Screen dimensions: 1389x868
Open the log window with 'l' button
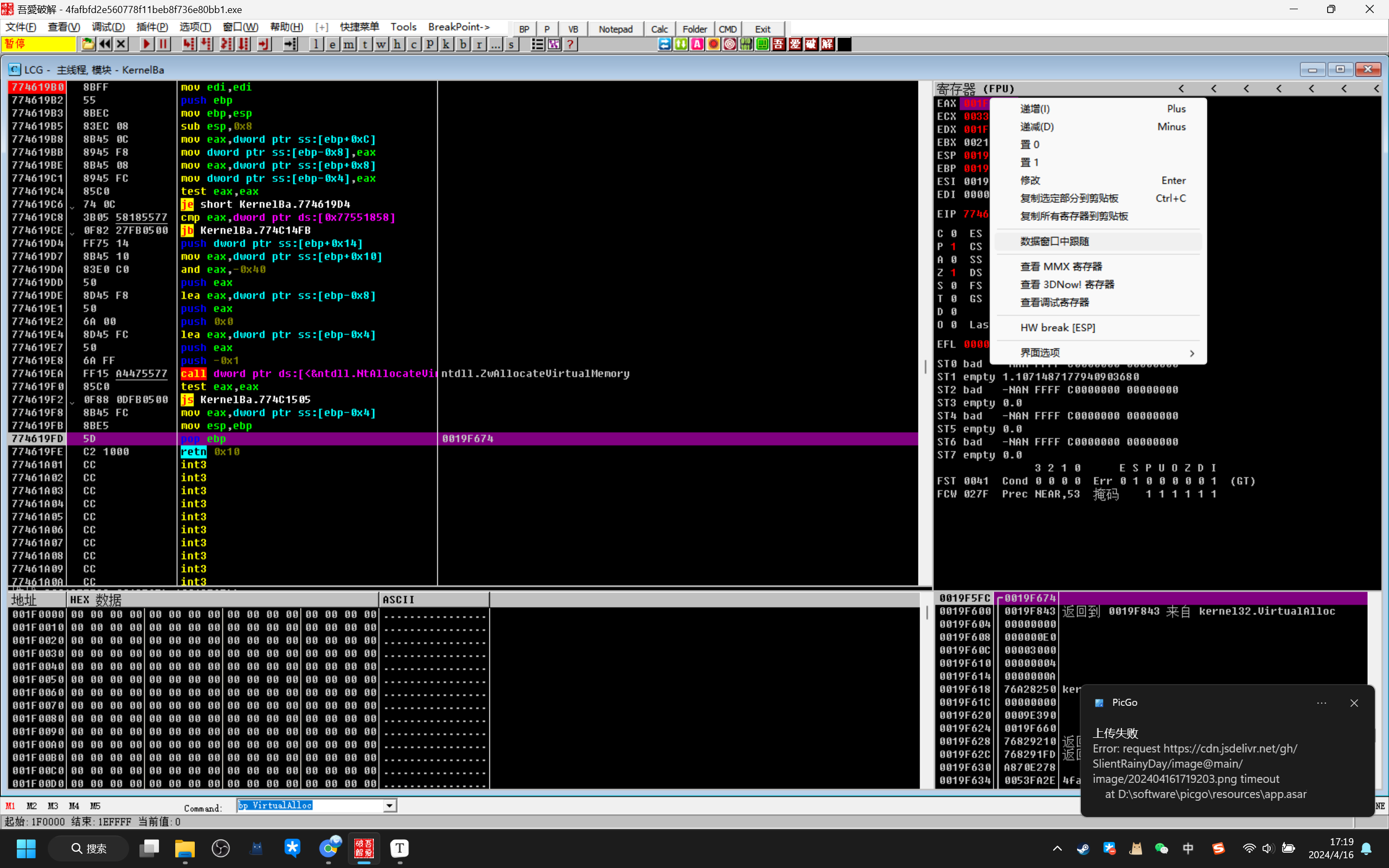[316, 44]
